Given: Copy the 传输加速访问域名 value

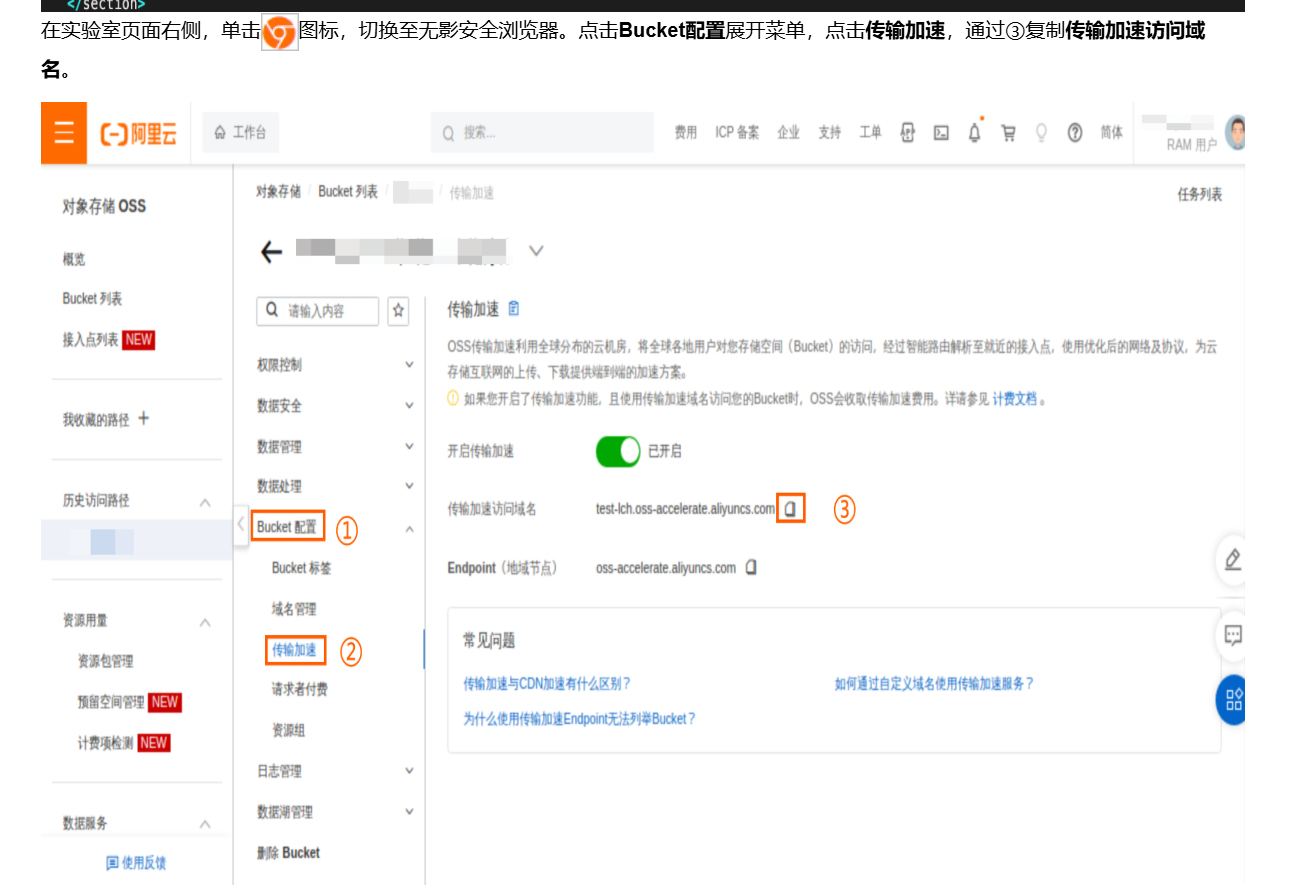Looking at the screenshot, I should (790, 509).
